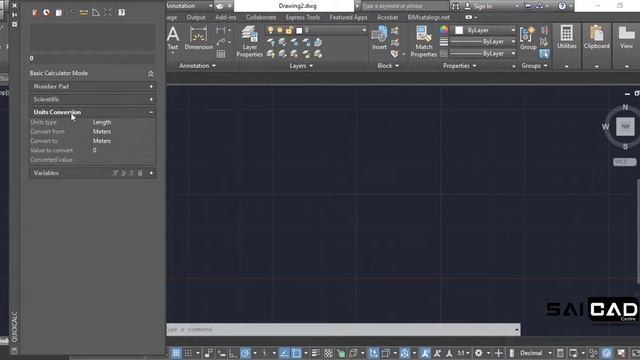Click Sign In in the title bar
Screen dimensions: 640x360
pos(482,6)
